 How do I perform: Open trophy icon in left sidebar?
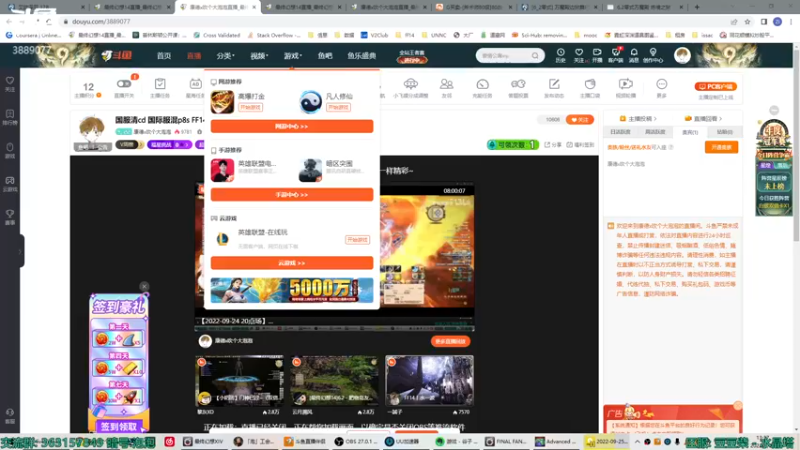pyautogui.click(x=10, y=217)
